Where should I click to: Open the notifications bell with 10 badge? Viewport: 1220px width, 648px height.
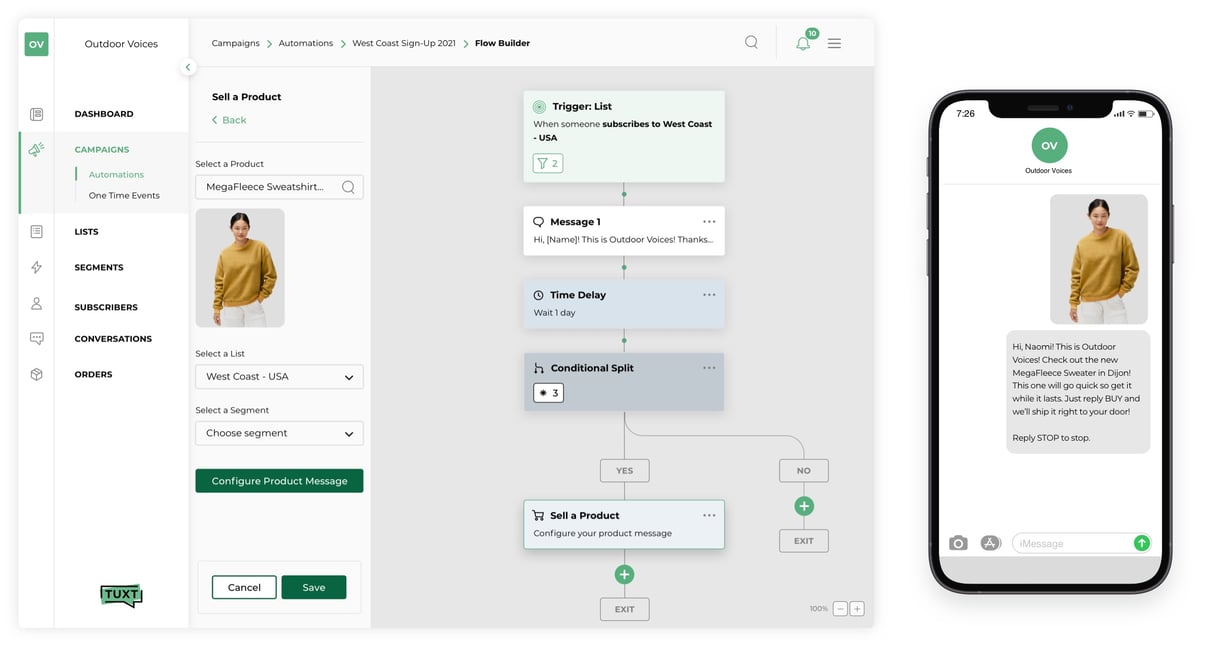[804, 42]
